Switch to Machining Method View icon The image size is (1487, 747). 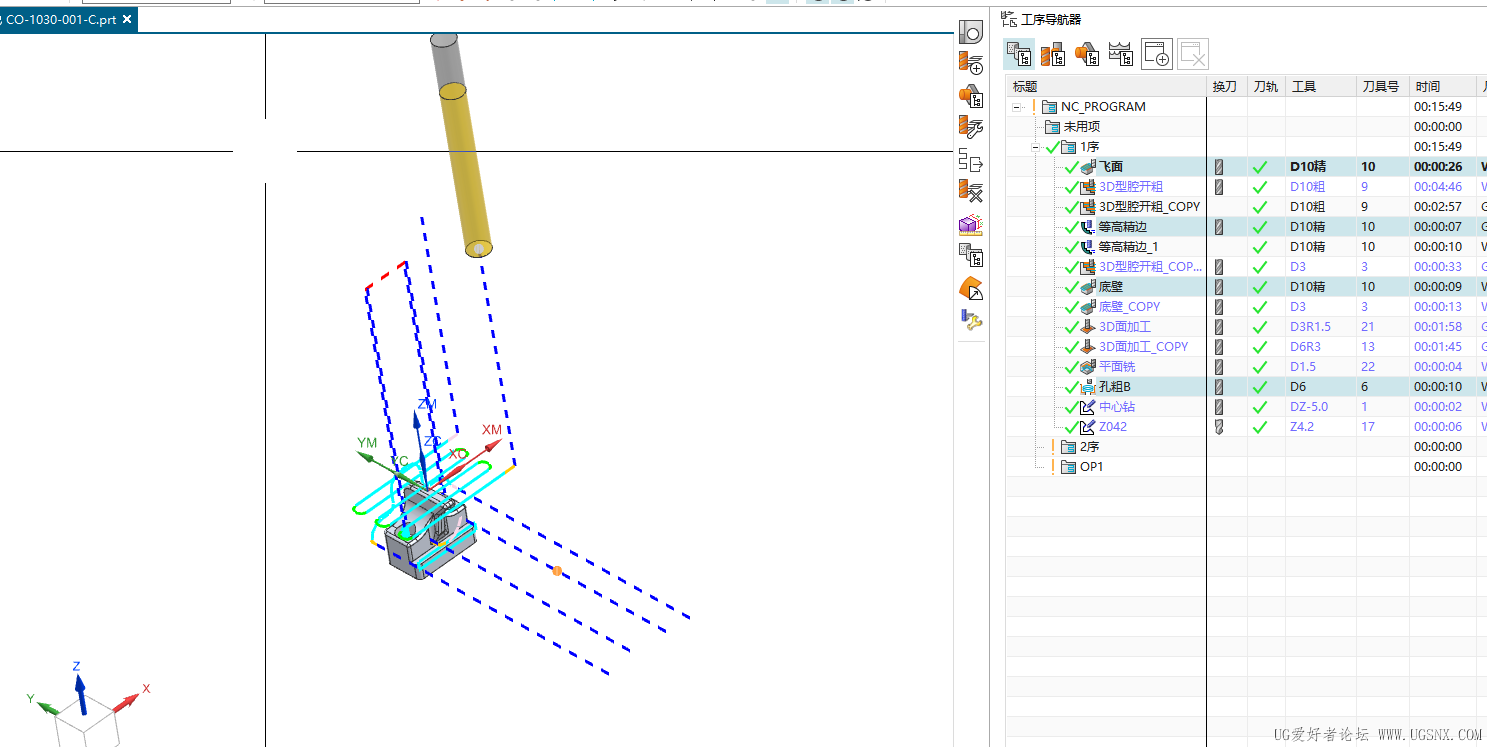[x=1121, y=54]
